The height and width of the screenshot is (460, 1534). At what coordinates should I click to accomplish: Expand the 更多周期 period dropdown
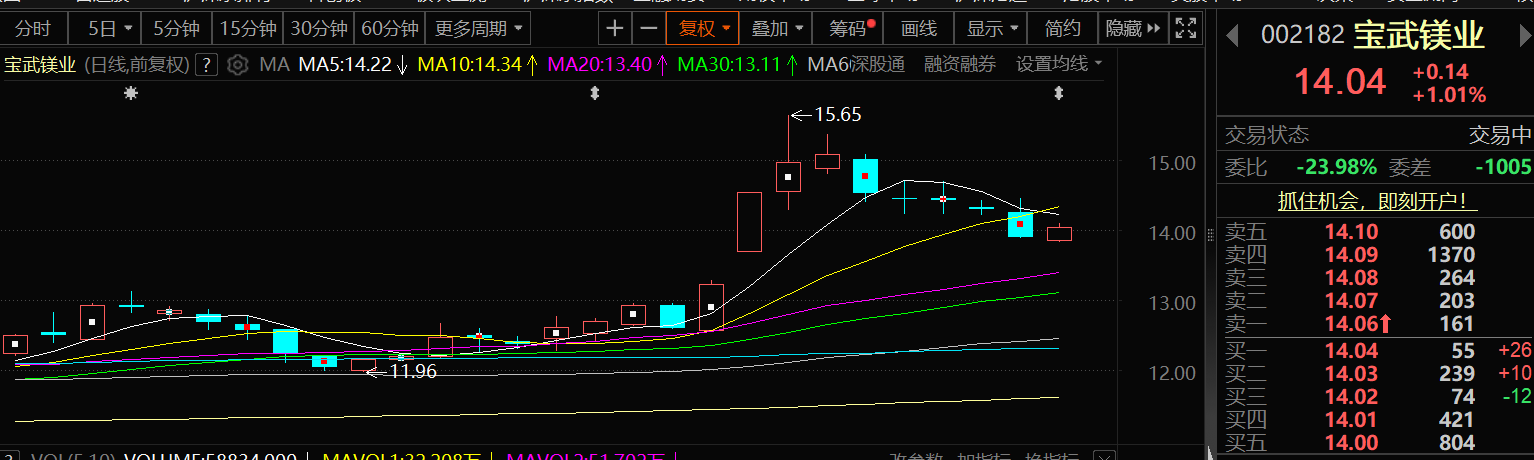click(483, 28)
